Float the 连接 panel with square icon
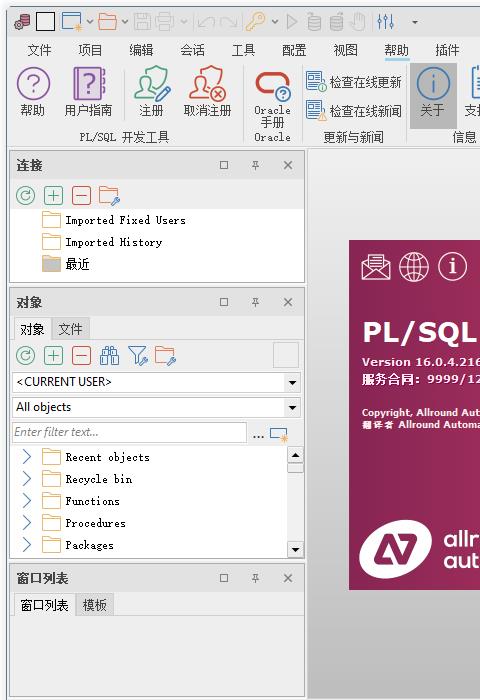 (x=224, y=165)
